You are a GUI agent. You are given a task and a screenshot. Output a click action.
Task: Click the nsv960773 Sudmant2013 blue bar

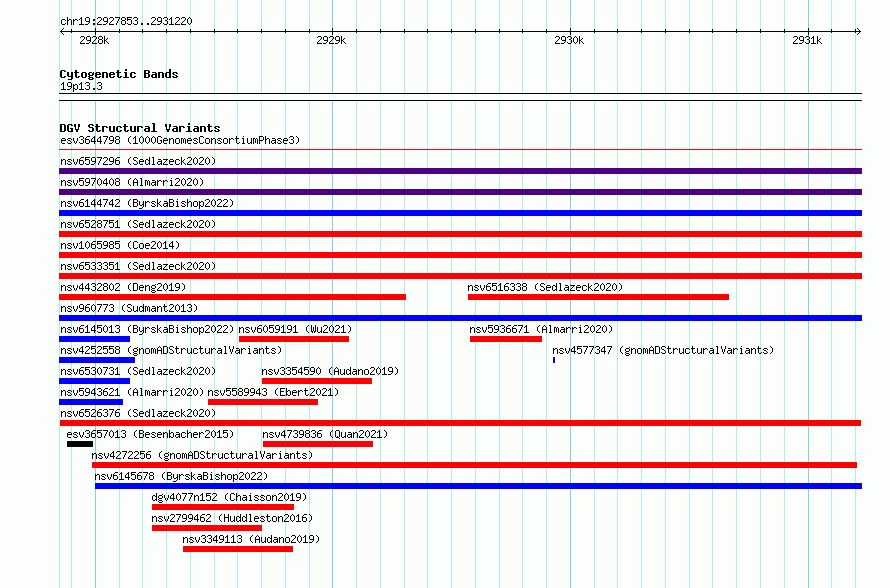[x=460, y=318]
